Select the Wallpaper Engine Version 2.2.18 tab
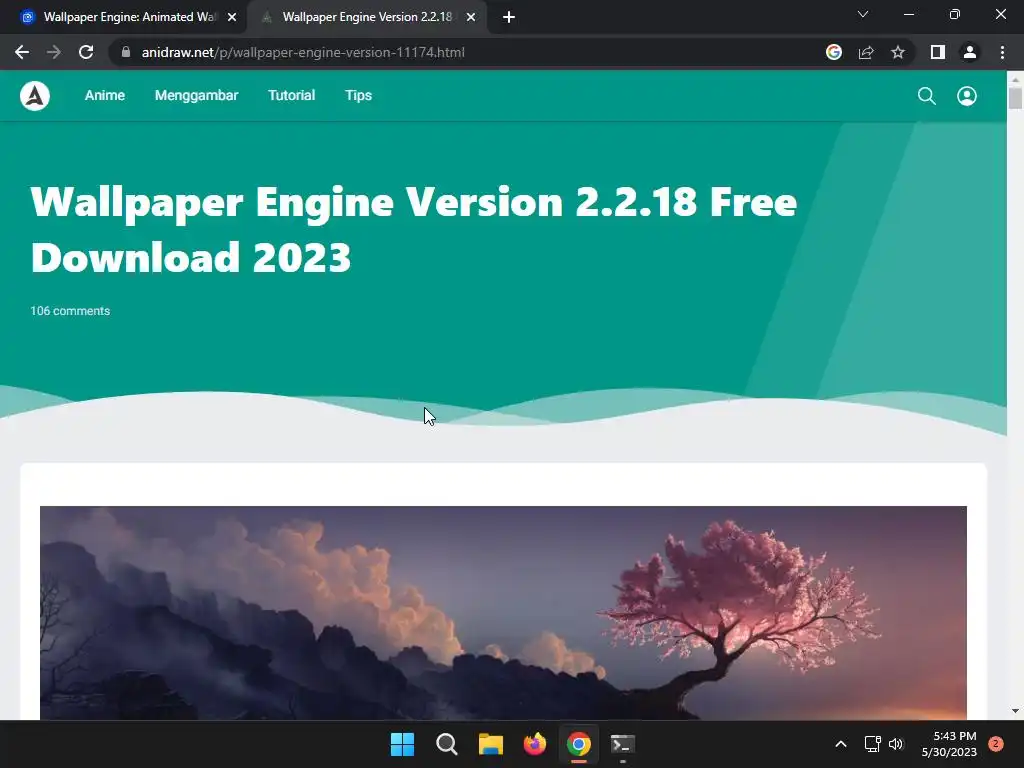This screenshot has height=768, width=1024. 367,17
